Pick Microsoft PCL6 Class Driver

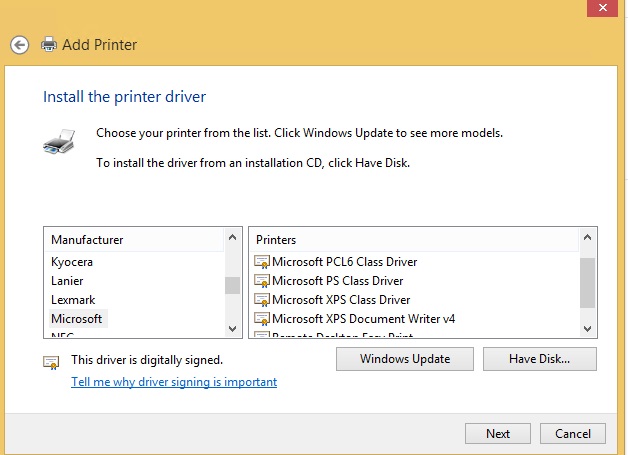click(344, 262)
